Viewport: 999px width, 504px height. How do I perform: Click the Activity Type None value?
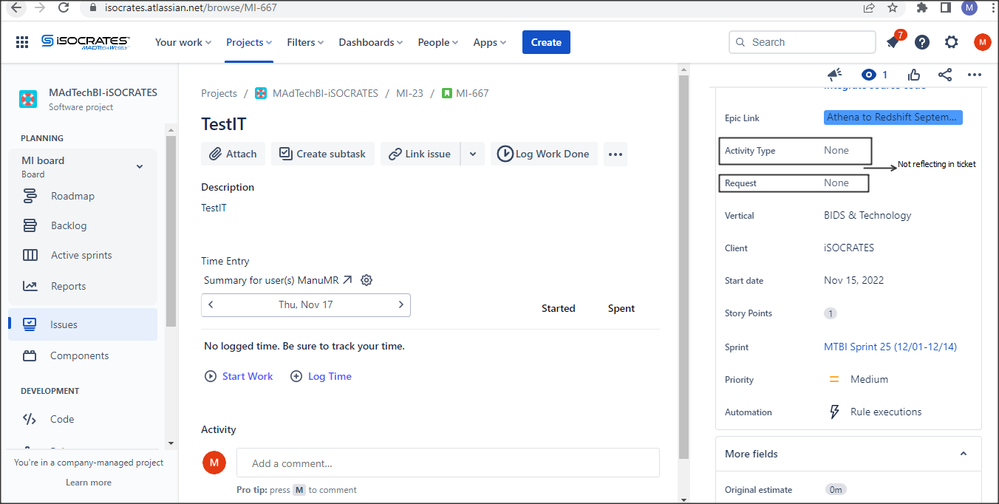pyautogui.click(x=836, y=150)
